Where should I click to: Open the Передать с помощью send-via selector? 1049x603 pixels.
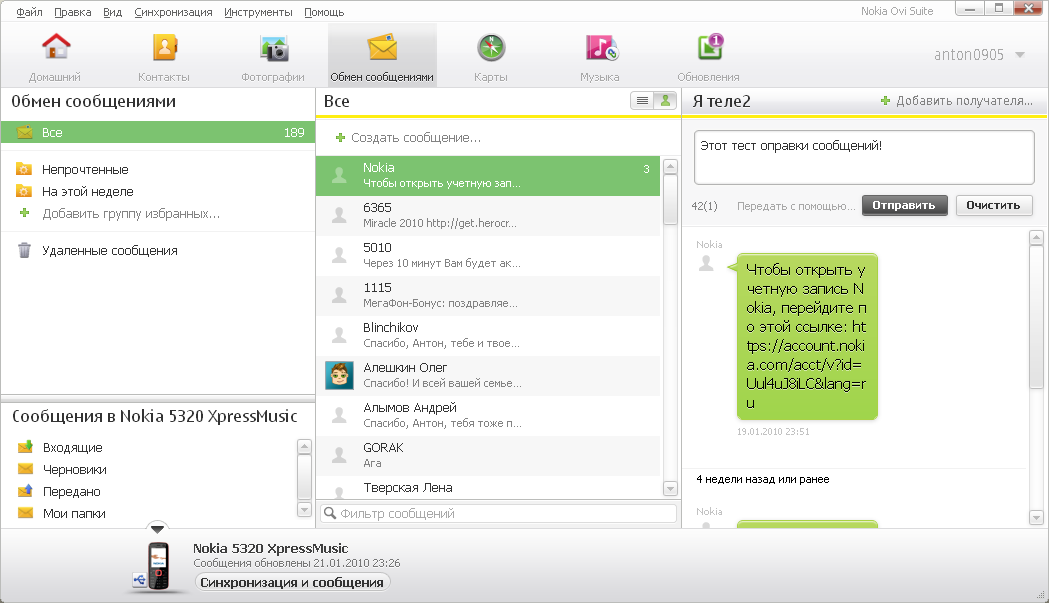point(795,206)
